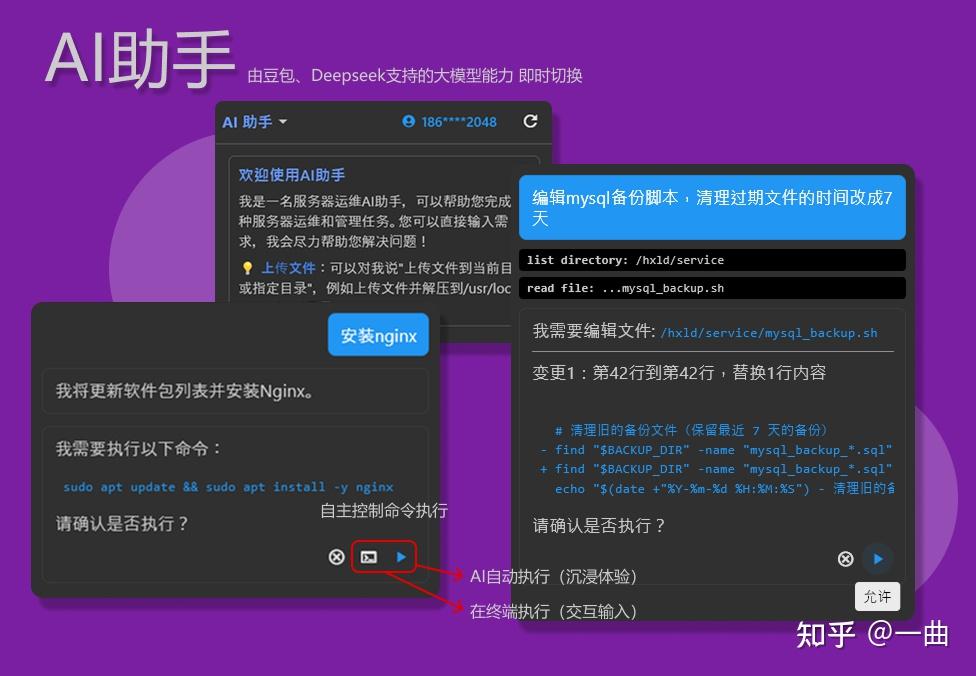This screenshot has width=976, height=676.
Task: Click the list directory: /hxld/service entry
Action: pos(712,260)
